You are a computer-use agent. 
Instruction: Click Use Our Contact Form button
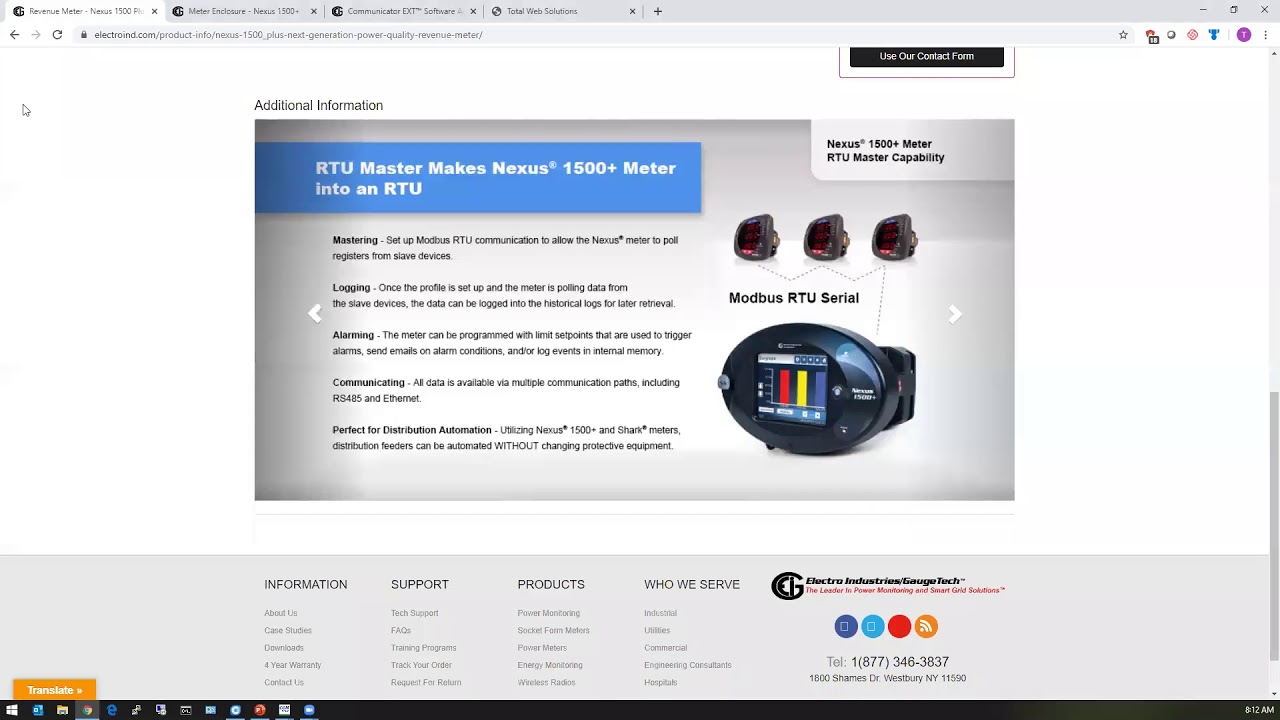point(927,56)
